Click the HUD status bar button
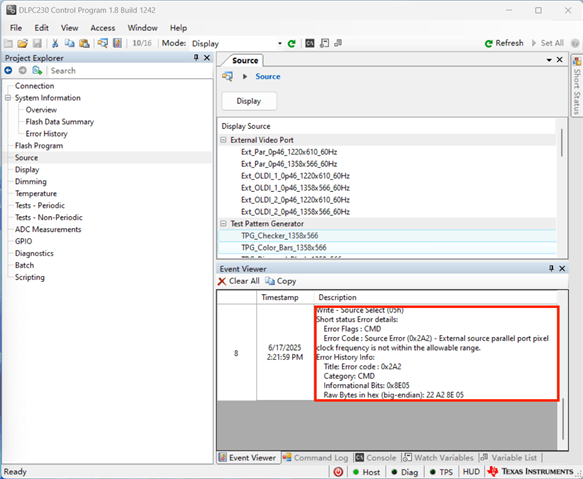The image size is (583, 479). coord(471,472)
